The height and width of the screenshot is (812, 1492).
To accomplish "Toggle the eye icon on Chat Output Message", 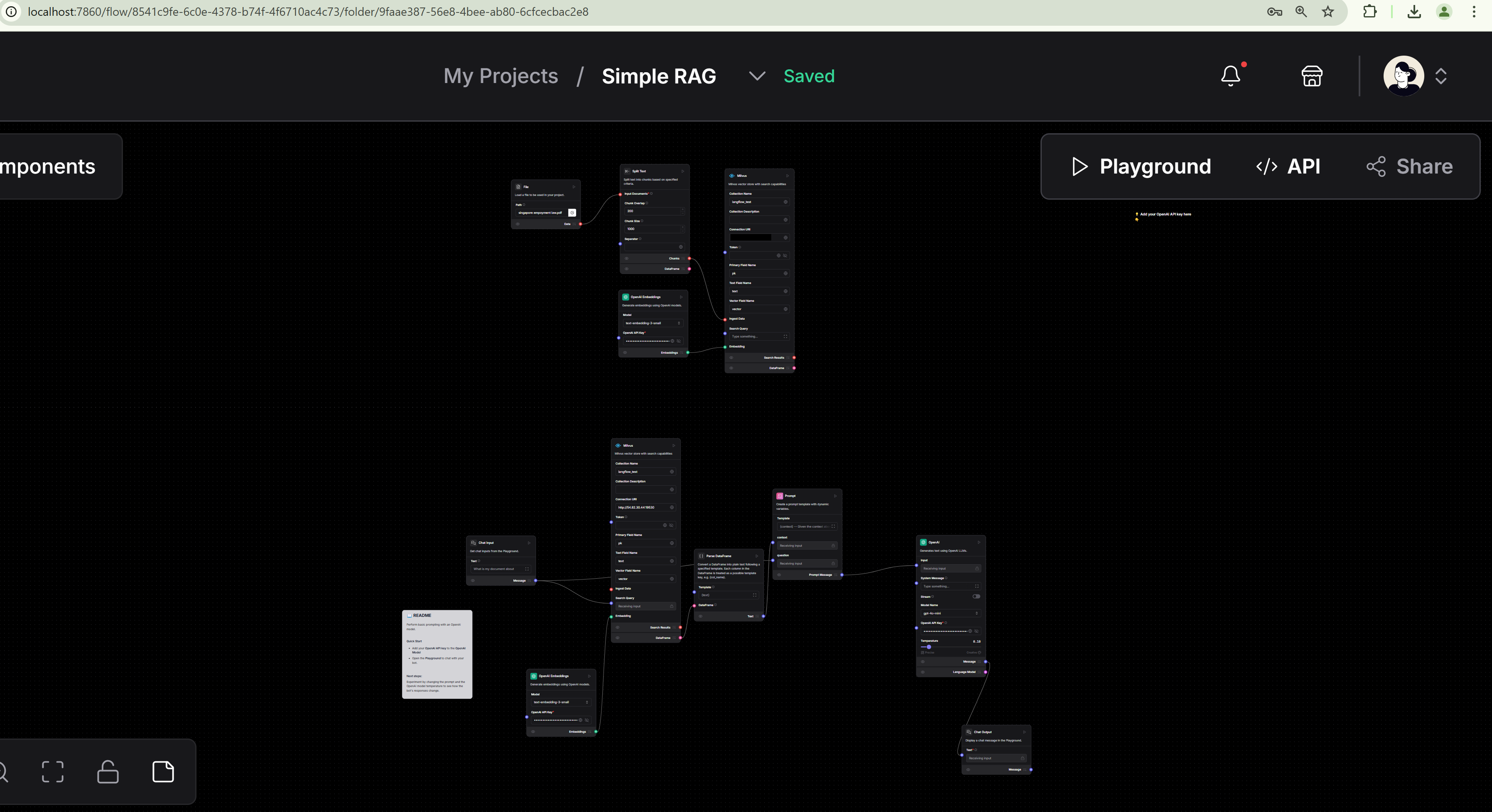I will (968, 770).
